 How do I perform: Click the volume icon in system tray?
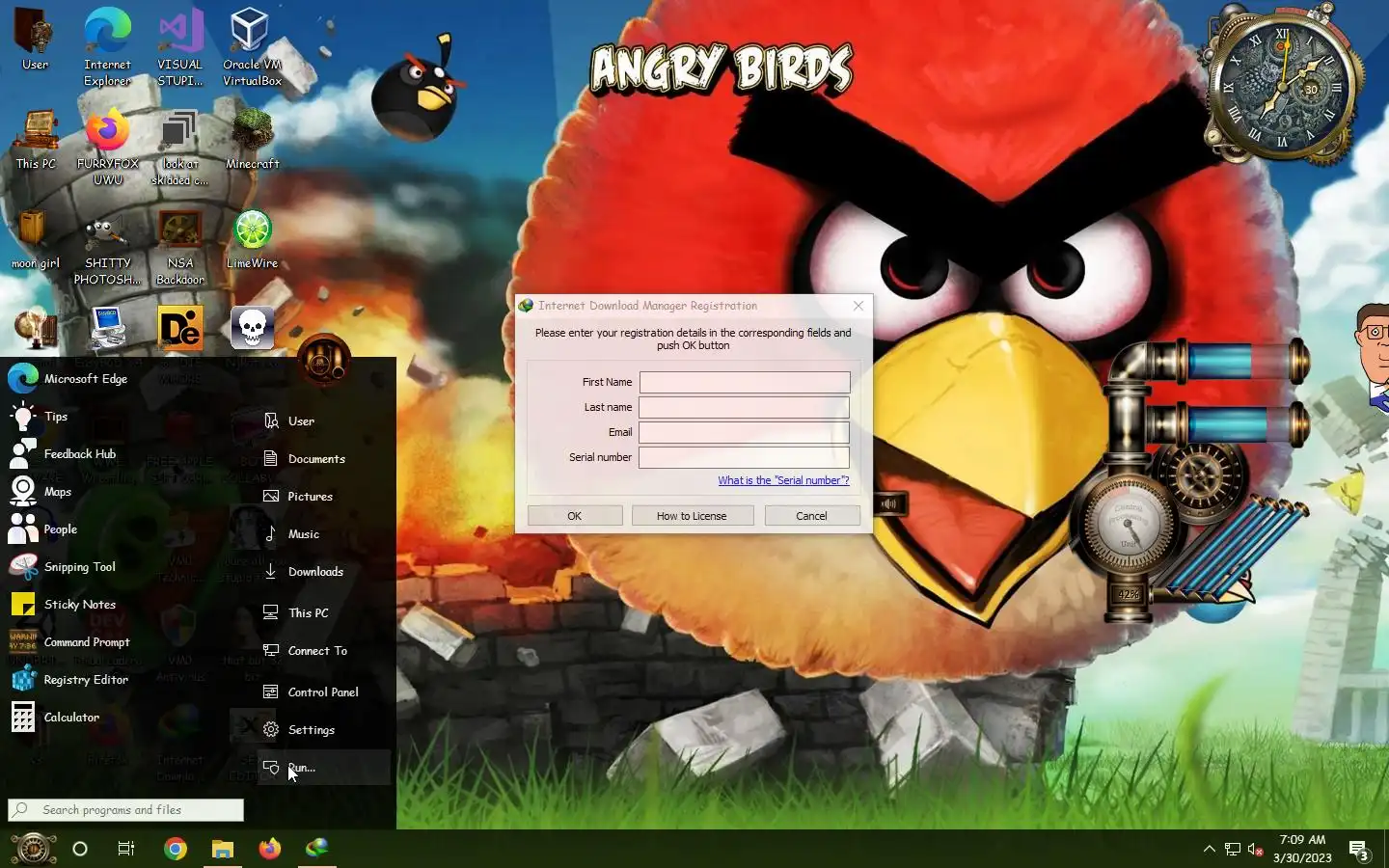1255,849
